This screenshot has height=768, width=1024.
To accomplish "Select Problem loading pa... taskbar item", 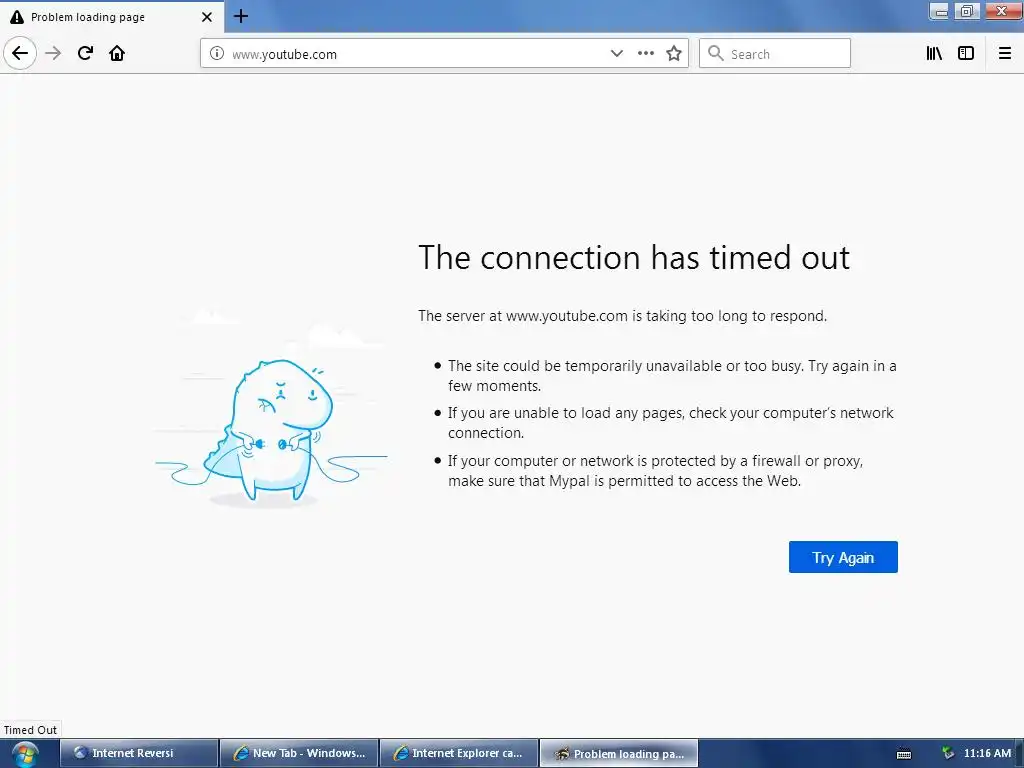I will (x=619, y=753).
